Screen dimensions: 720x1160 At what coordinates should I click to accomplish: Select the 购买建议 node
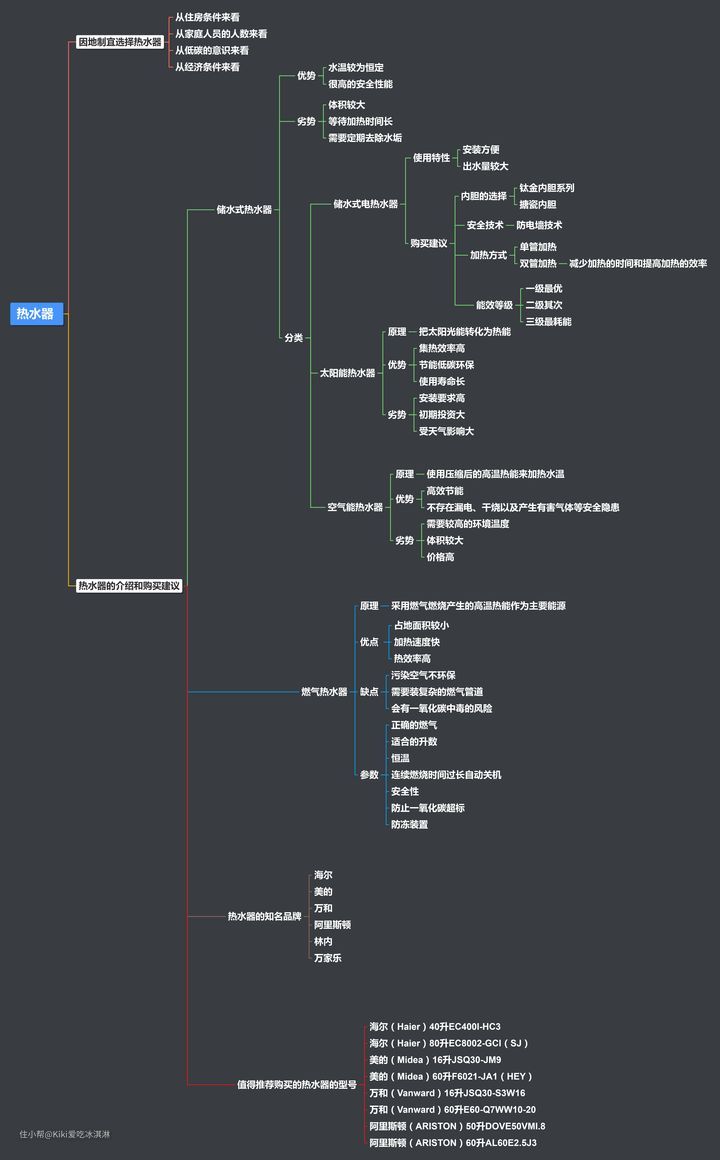point(428,243)
